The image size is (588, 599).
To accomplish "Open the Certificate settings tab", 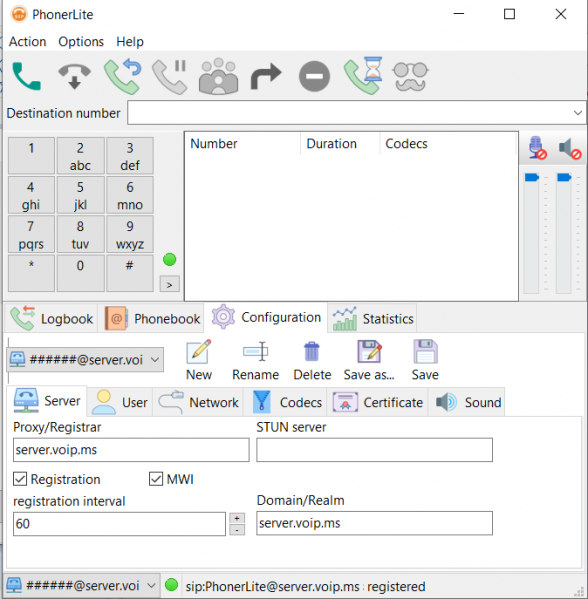I will coord(377,402).
